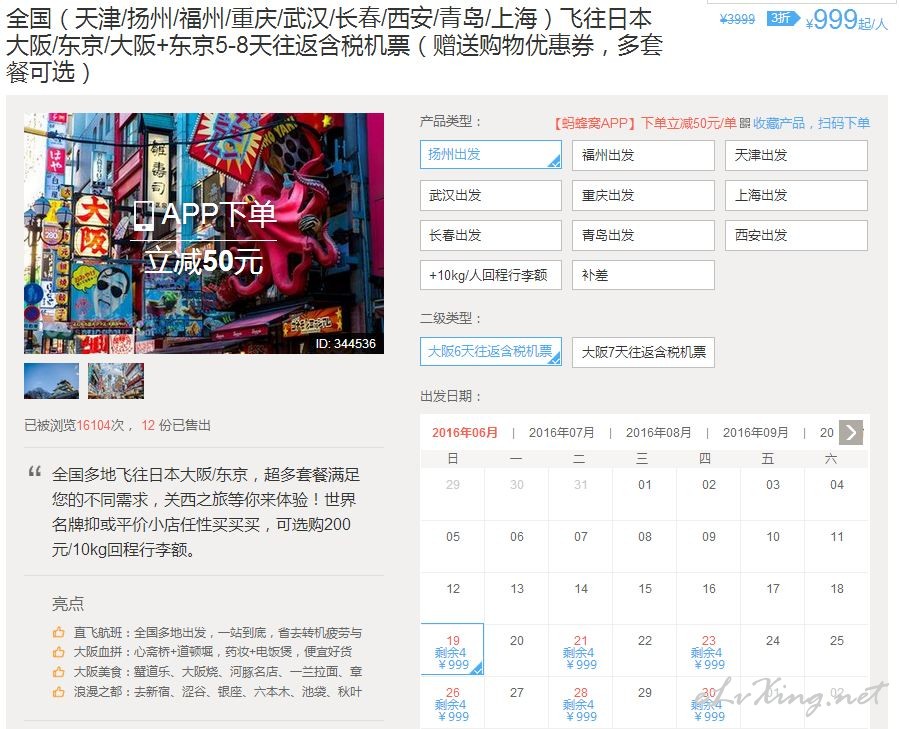Pick 长春出发 departure option
Viewport: 899px width, 729px height.
coord(491,235)
